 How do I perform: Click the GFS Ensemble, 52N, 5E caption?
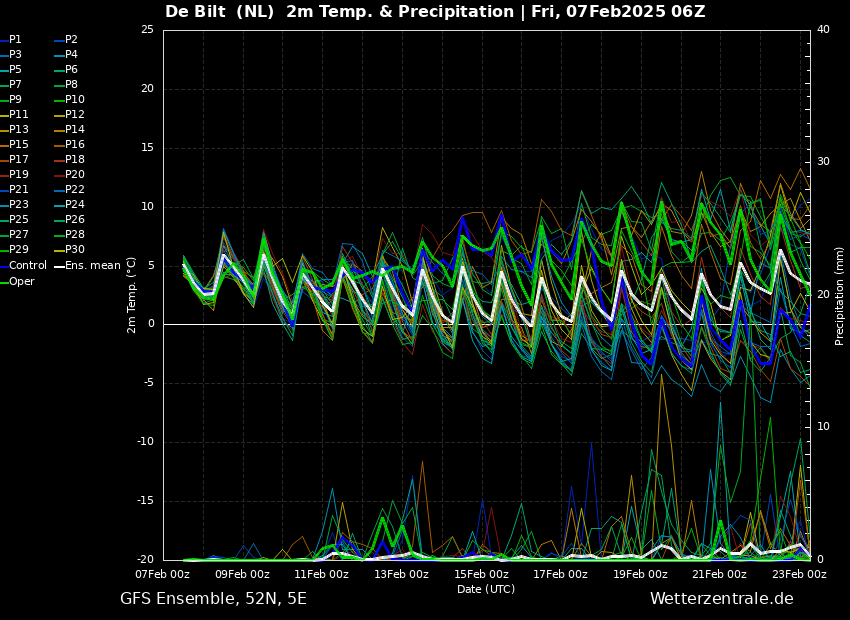(x=213, y=599)
